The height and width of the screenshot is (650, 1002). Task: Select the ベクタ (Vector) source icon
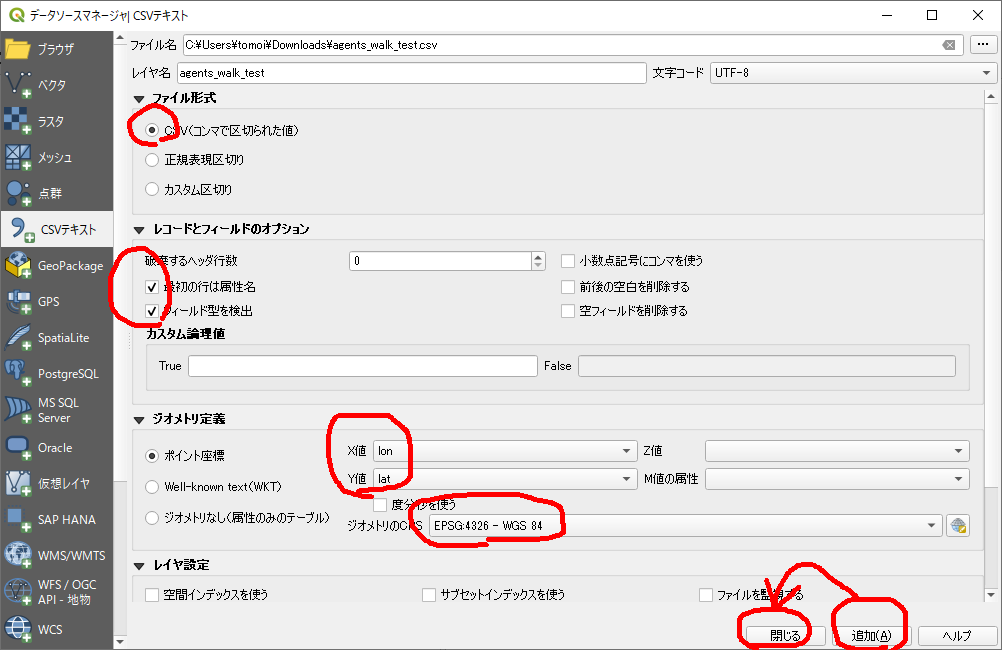19,85
